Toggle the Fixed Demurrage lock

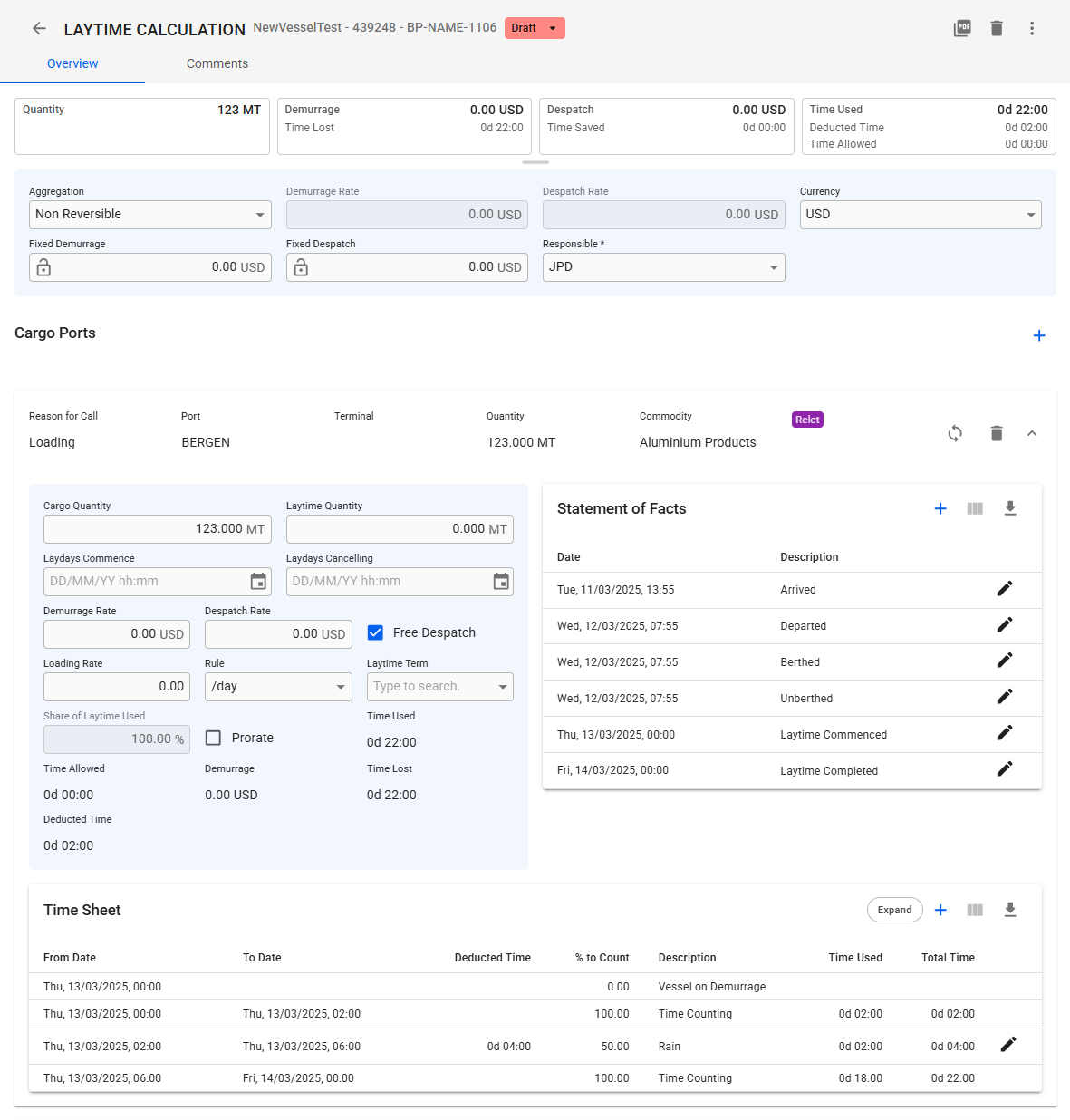point(43,268)
